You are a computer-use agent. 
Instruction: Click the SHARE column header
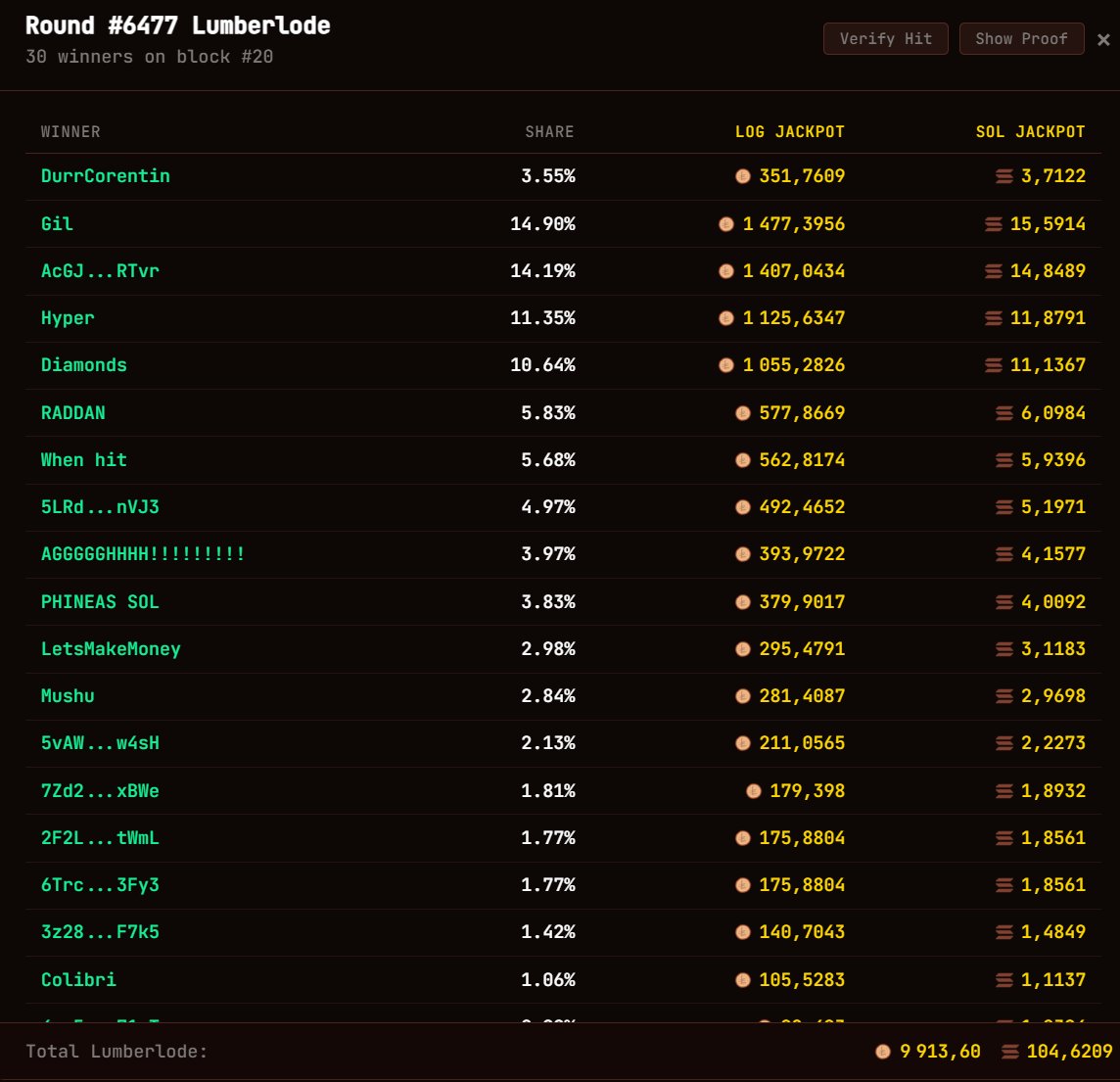(x=549, y=131)
